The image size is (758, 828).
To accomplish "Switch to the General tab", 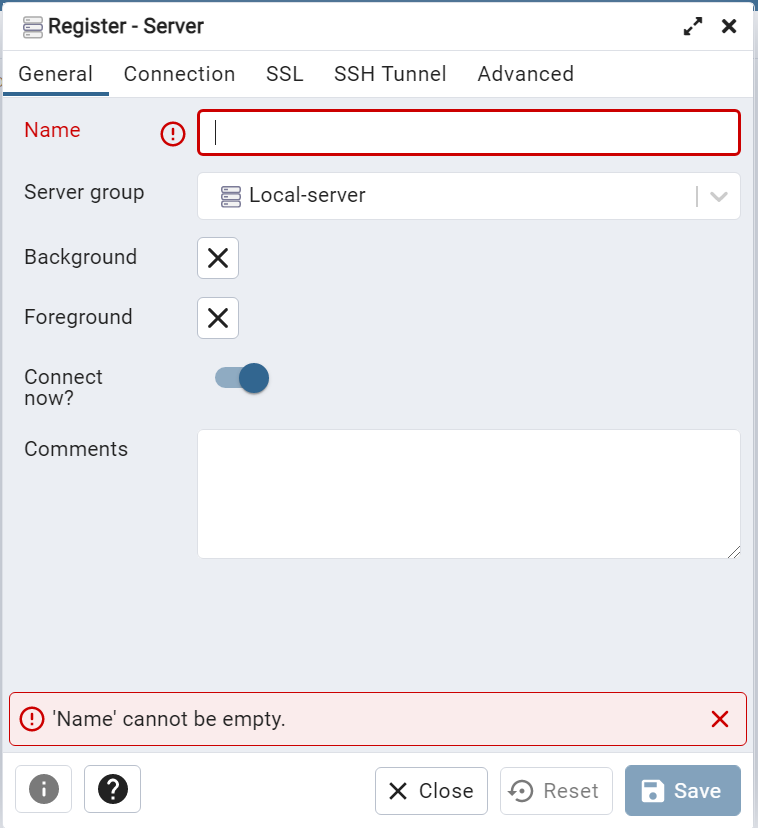I will pos(55,74).
